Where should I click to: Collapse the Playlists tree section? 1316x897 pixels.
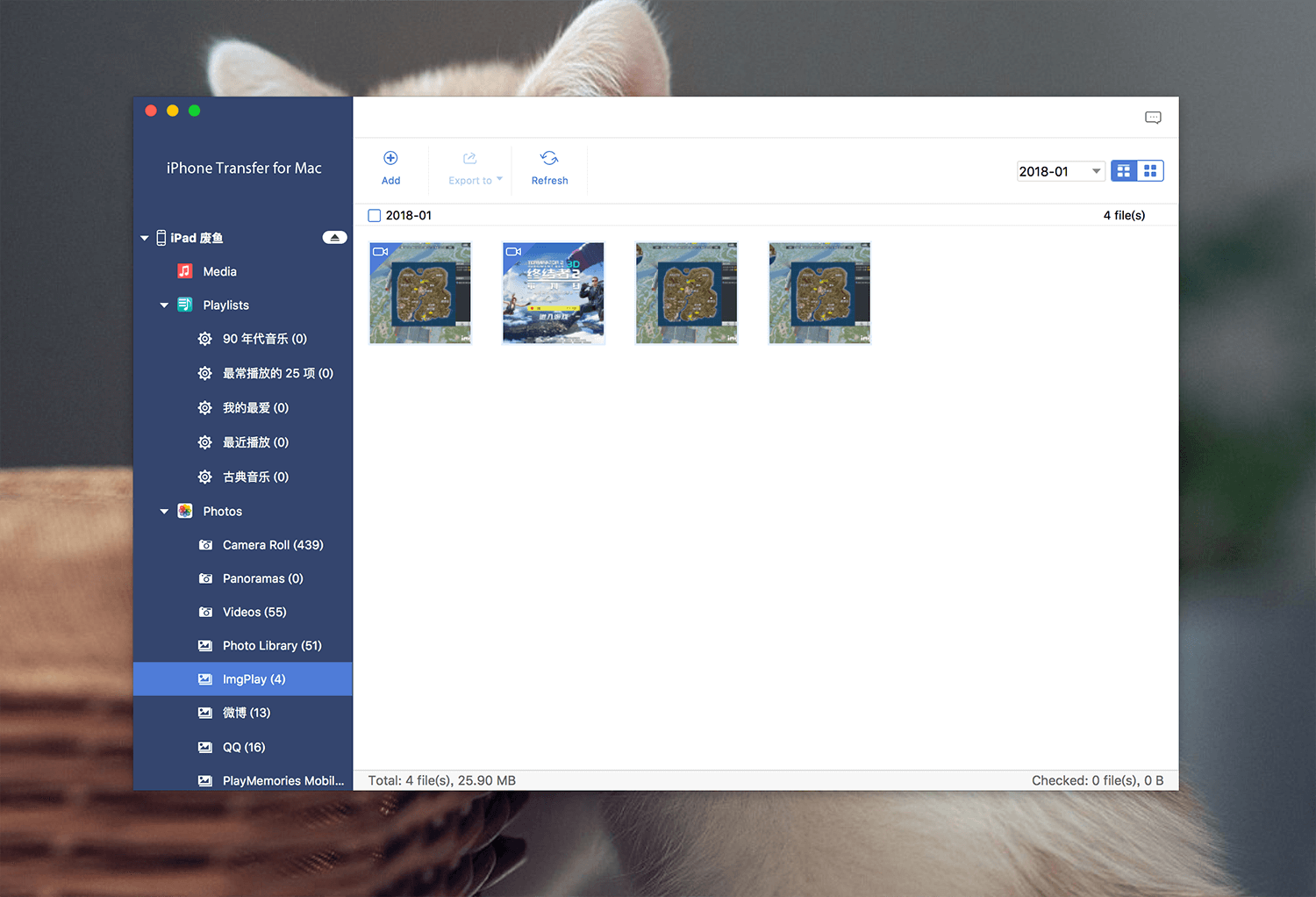pos(164,305)
